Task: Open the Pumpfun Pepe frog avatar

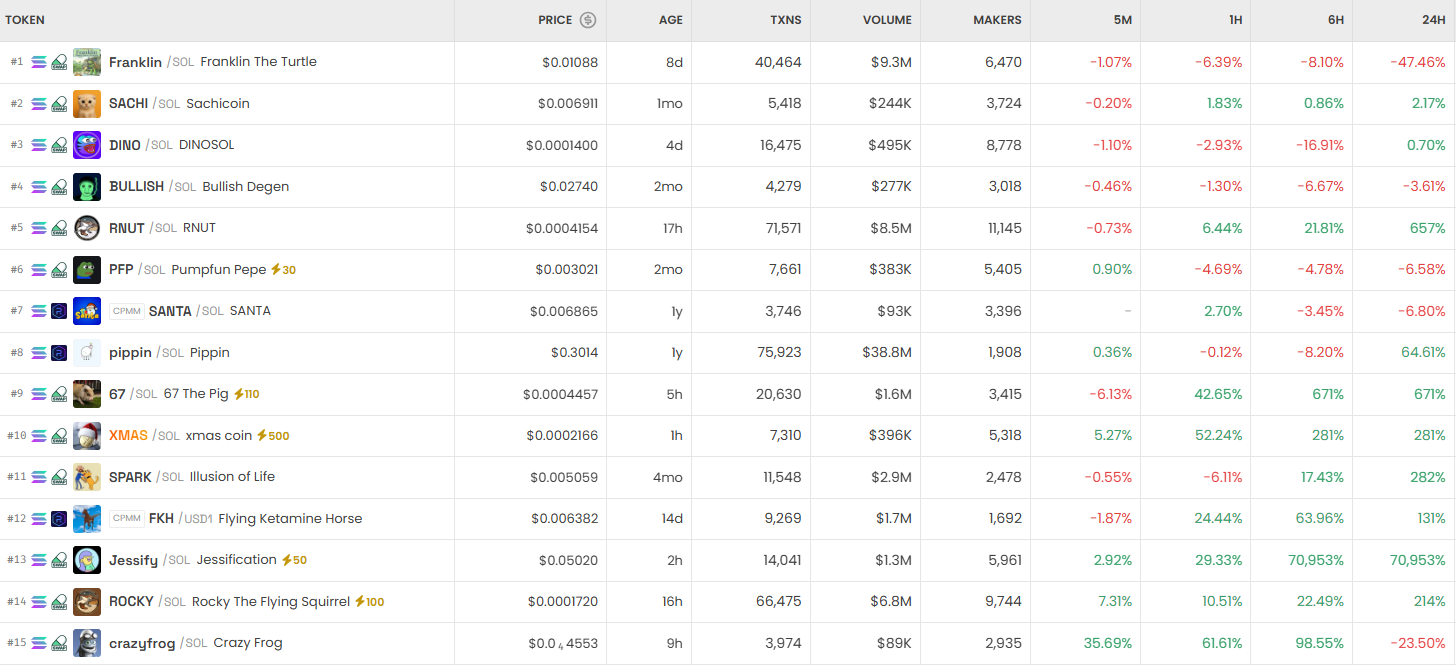Action: (x=87, y=270)
